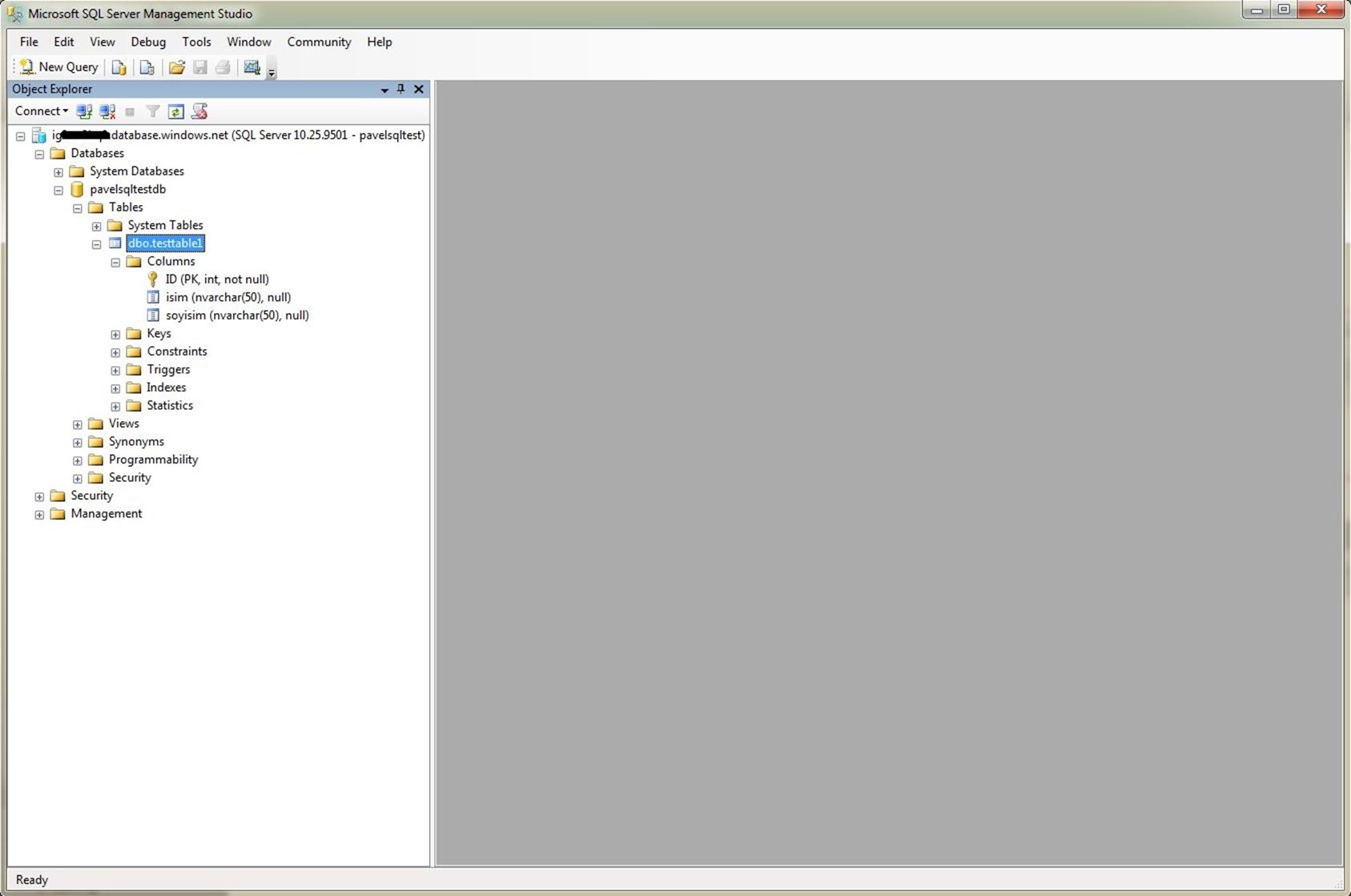Click the Filter funnel icon
The width and height of the screenshot is (1351, 896).
click(153, 111)
